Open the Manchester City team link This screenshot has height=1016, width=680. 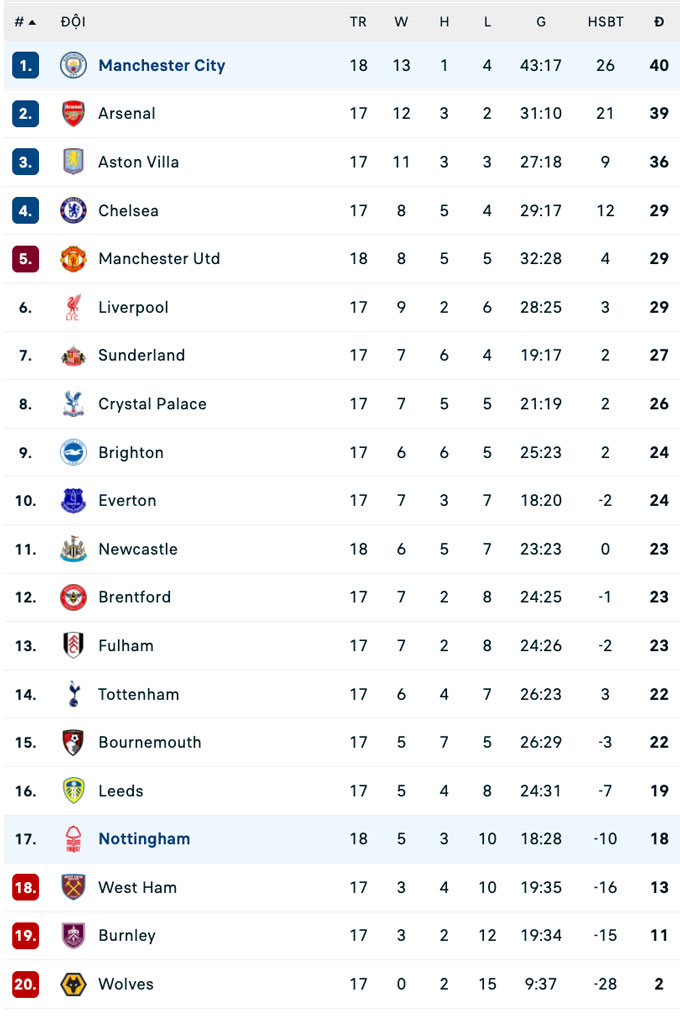click(161, 66)
